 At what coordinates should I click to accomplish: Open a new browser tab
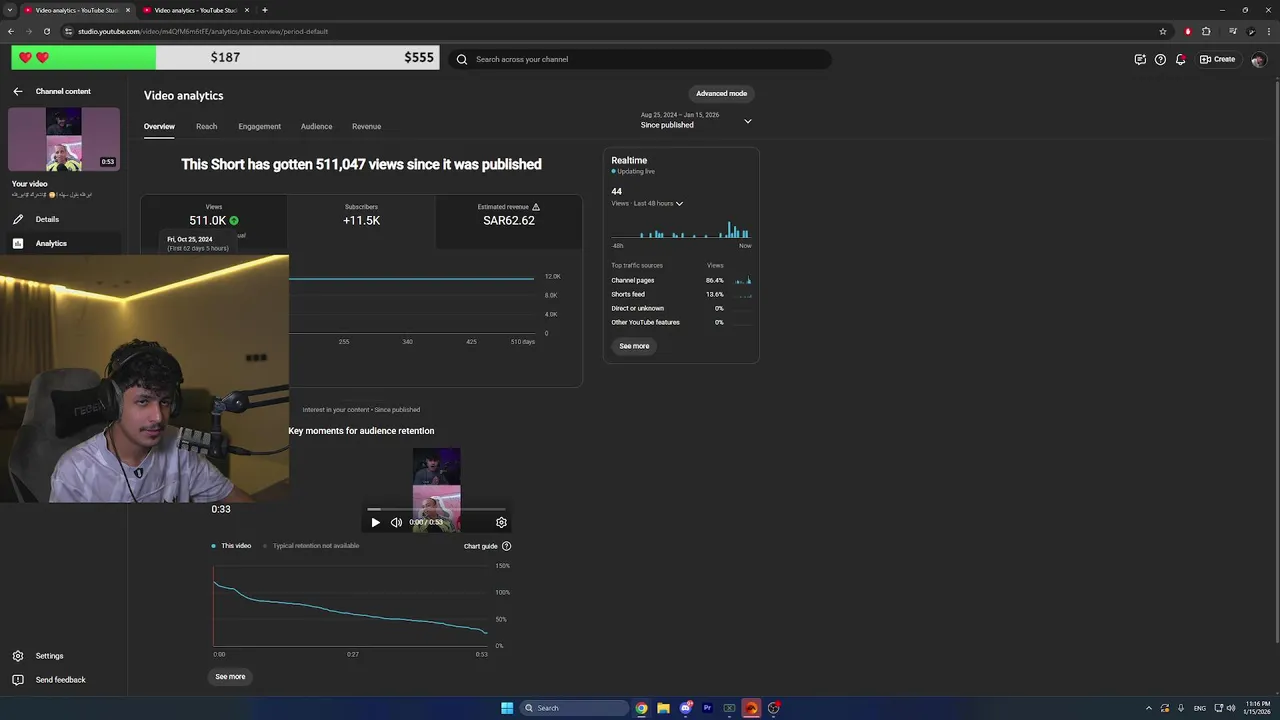coord(264,10)
